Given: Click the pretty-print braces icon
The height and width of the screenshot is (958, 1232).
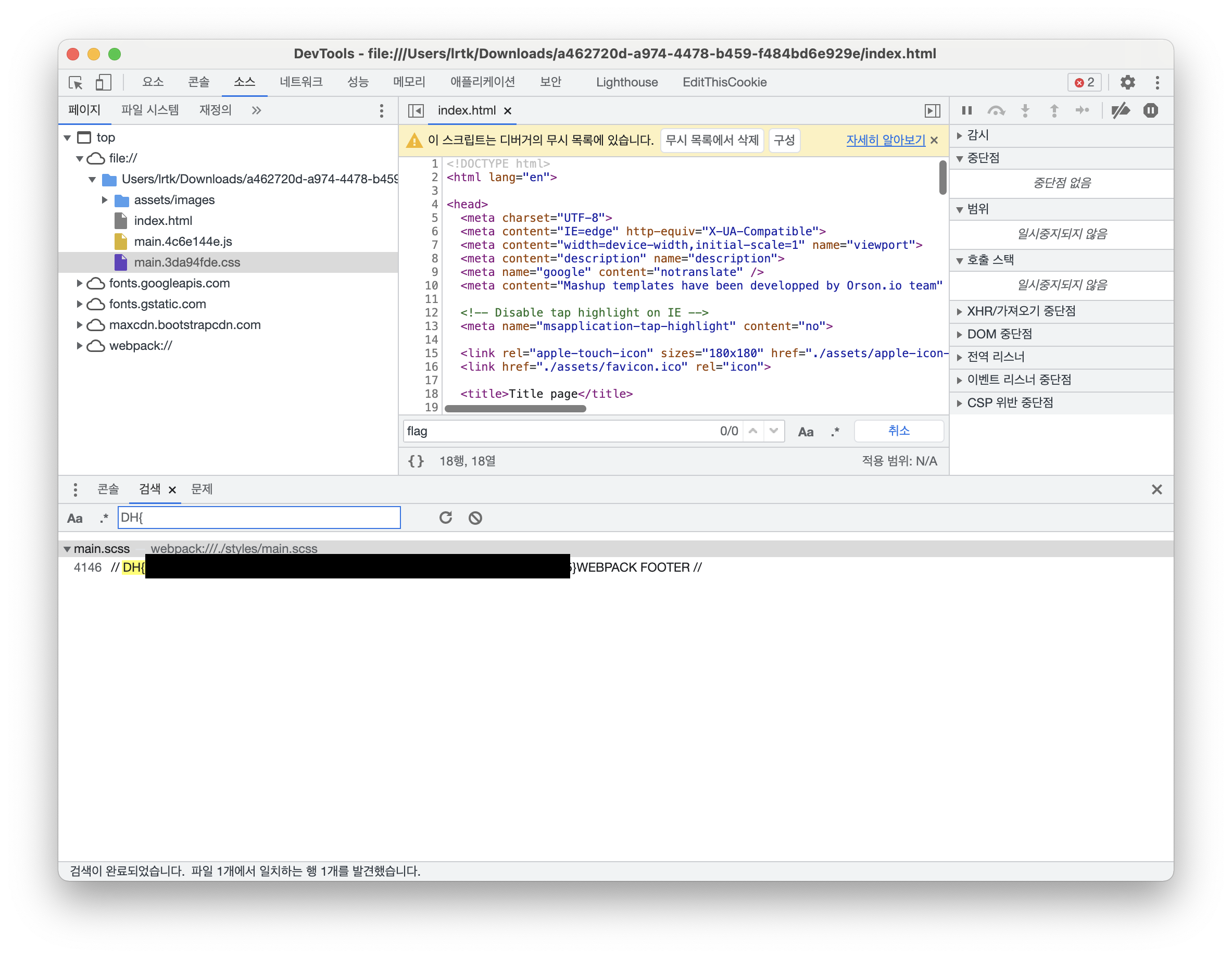Looking at the screenshot, I should tap(416, 461).
